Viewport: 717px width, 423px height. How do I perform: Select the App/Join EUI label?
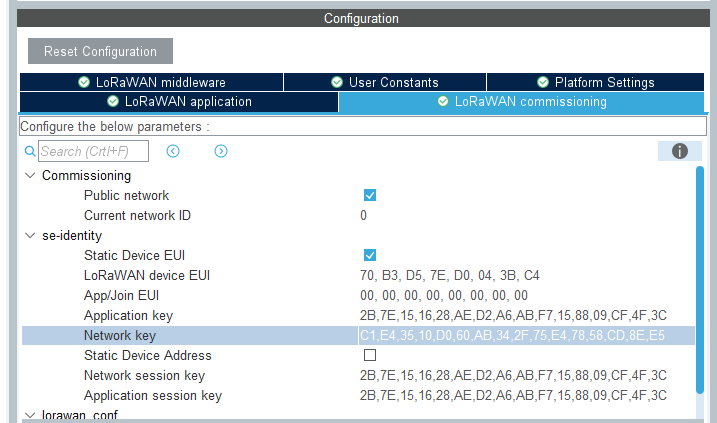point(122,295)
